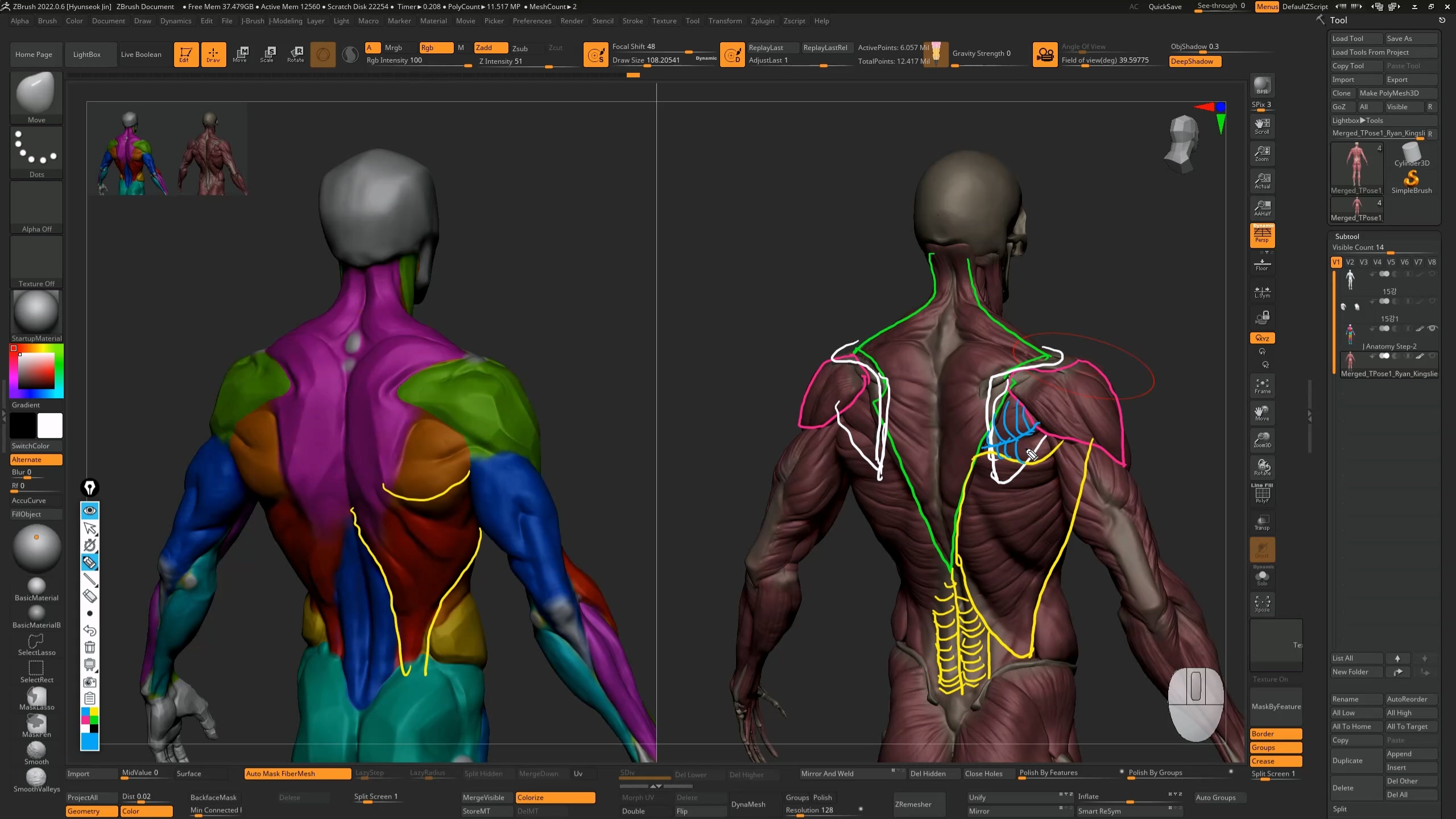Open the Lightbox Tools browser
The image size is (1456, 819).
coord(1357,120)
